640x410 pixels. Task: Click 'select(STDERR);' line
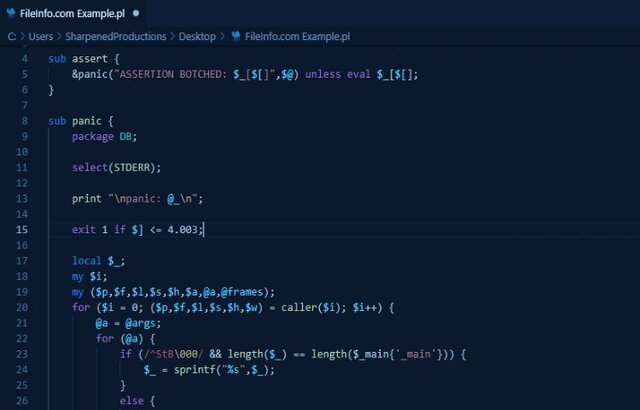click(x=117, y=168)
